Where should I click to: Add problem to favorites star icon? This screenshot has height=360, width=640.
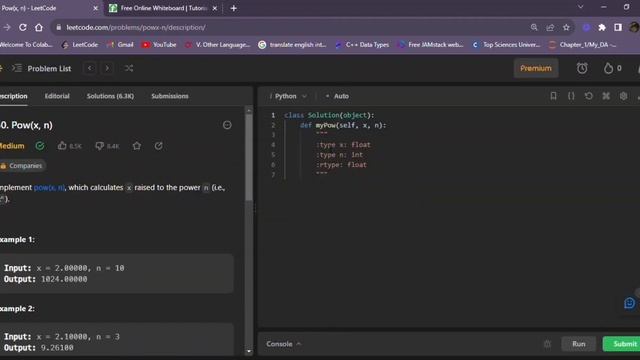pyautogui.click(x=137, y=145)
